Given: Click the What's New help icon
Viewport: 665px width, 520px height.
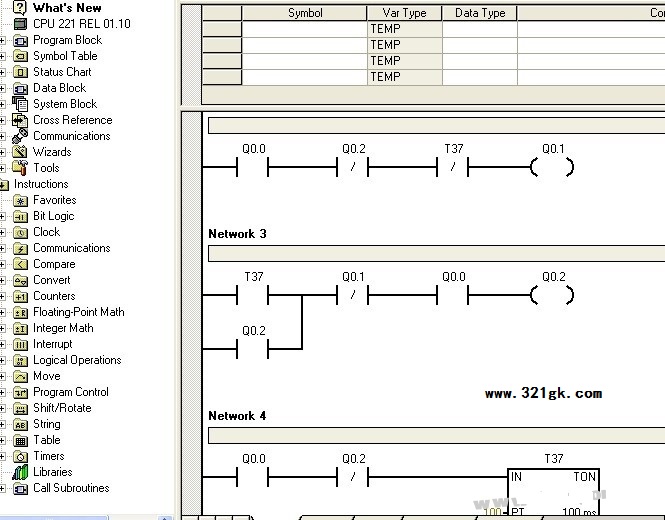Looking at the screenshot, I should pyautogui.click(x=20, y=7).
